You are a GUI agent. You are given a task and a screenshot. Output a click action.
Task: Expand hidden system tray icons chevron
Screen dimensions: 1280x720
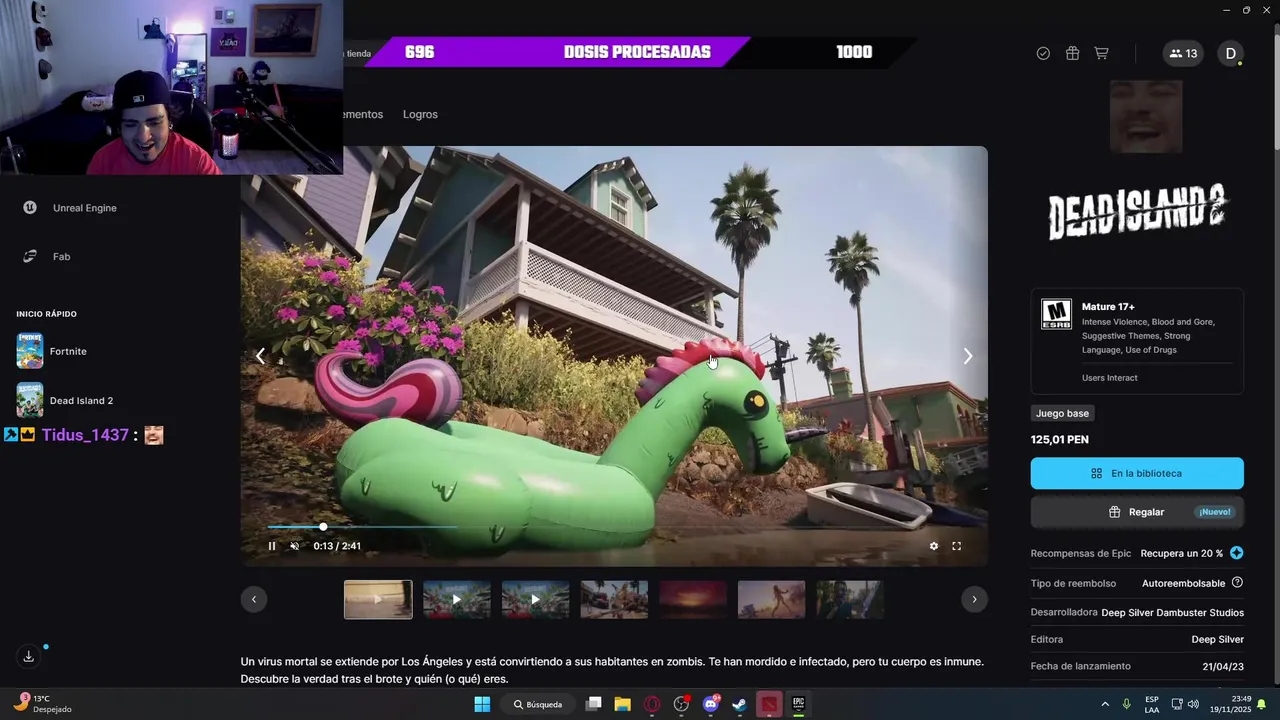click(1105, 704)
